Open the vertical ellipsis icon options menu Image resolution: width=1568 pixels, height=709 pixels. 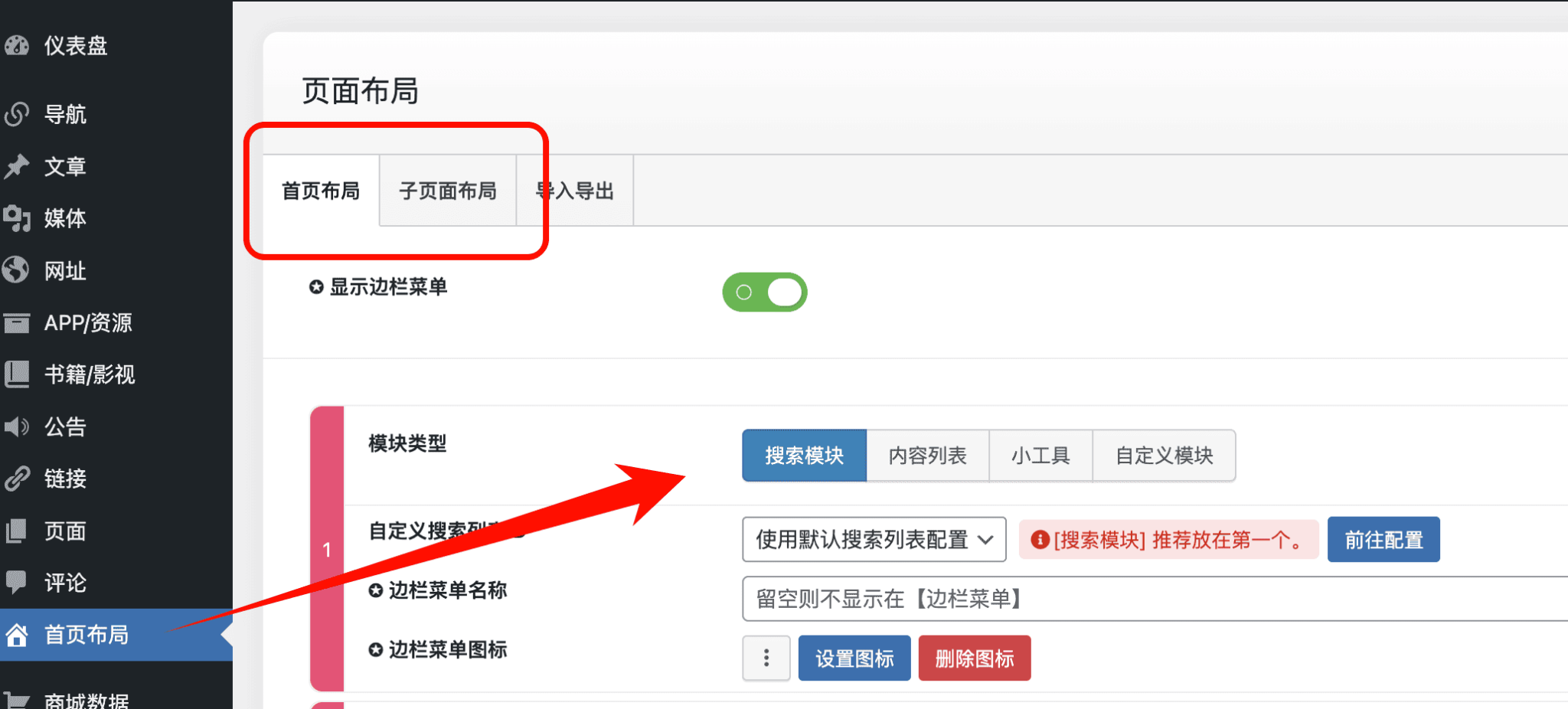click(765, 658)
